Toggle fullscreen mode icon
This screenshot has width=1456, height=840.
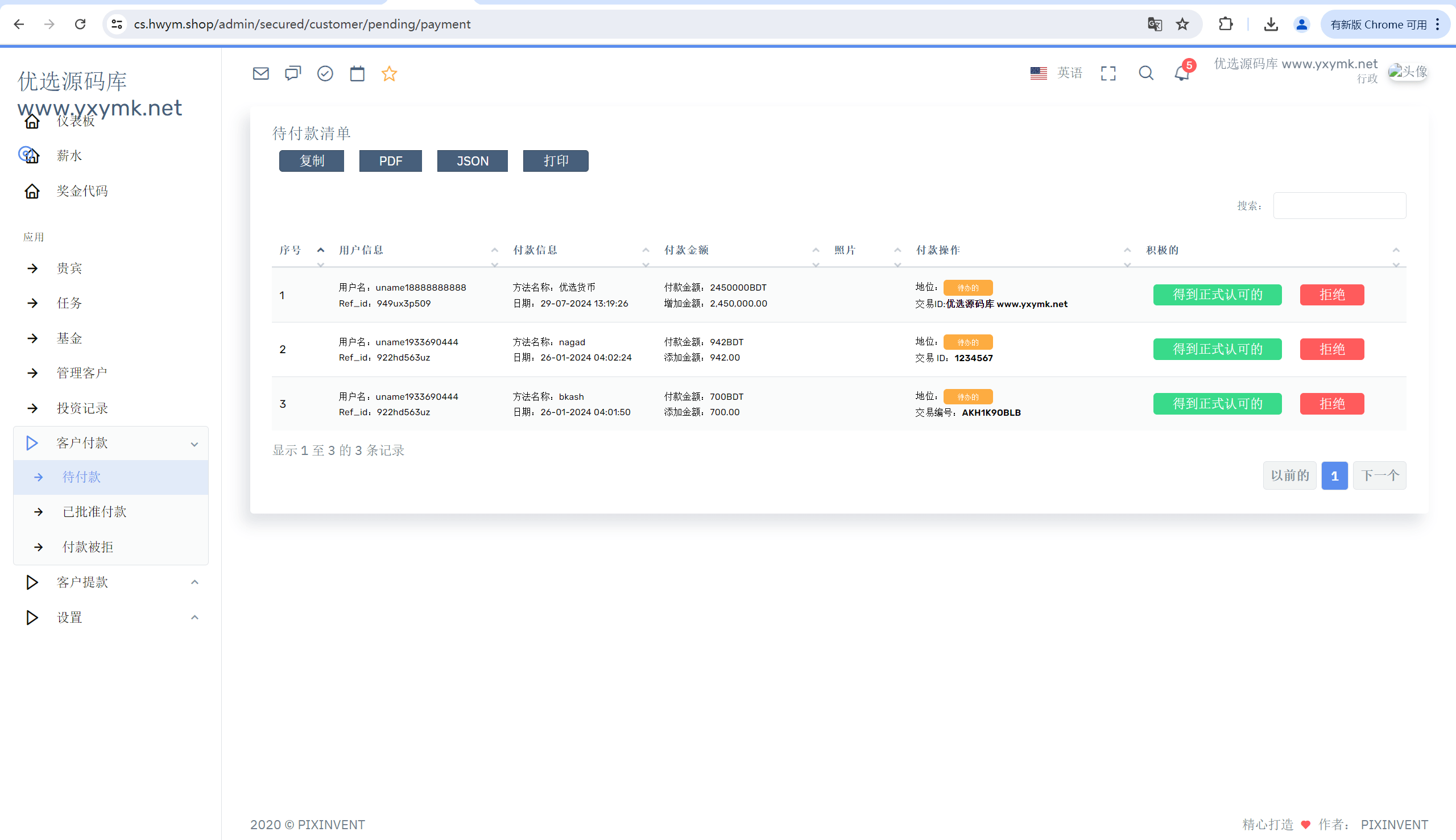1108,73
